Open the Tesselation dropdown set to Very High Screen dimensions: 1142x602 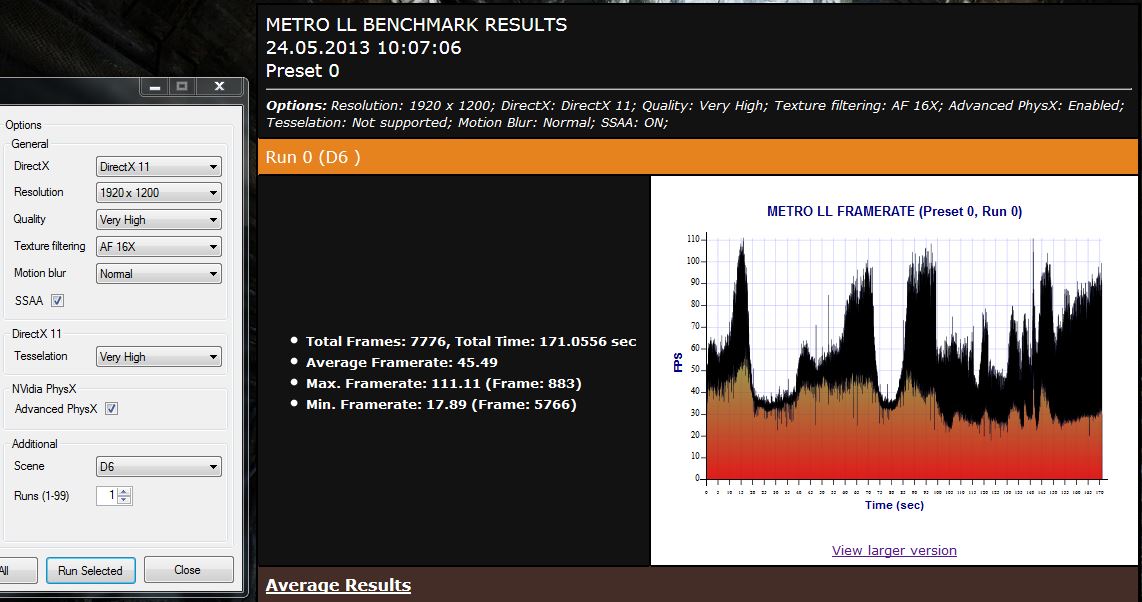coord(159,357)
